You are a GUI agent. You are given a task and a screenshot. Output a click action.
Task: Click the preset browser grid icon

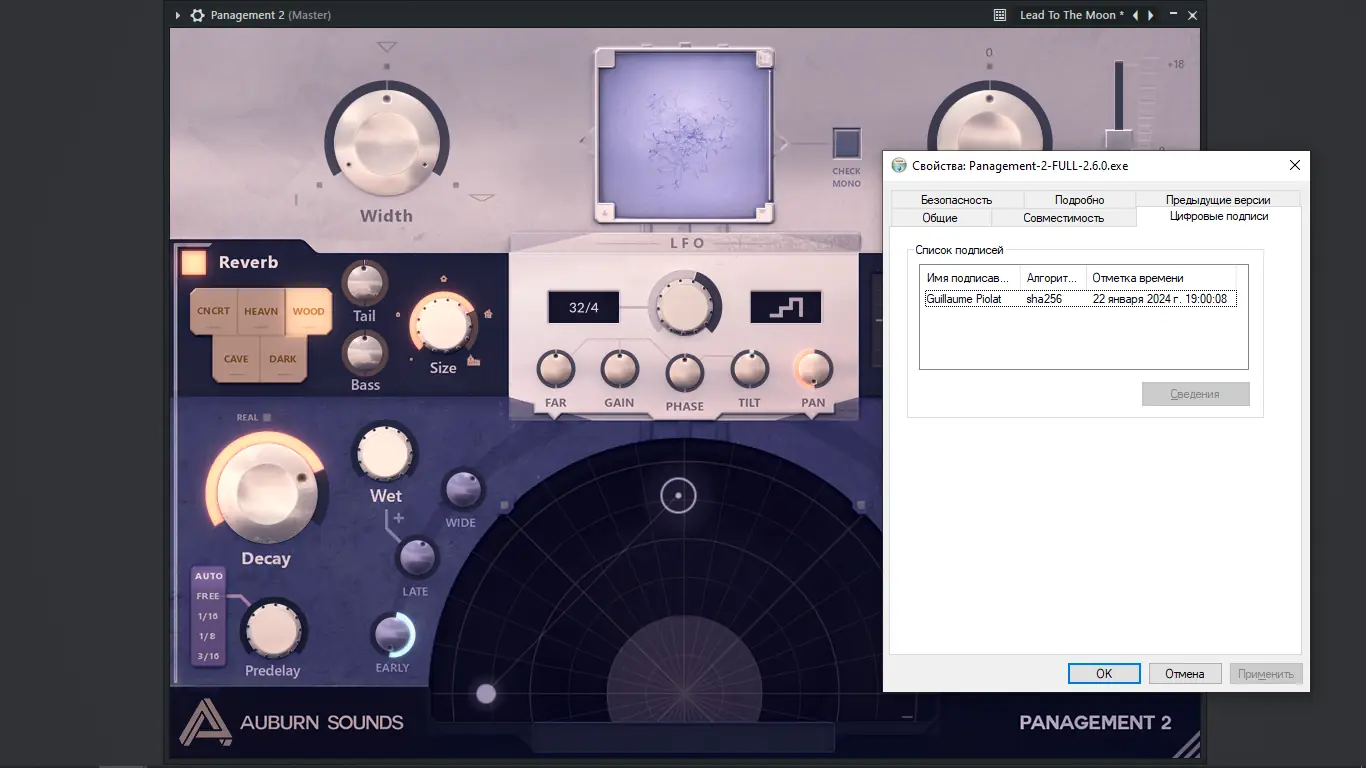pos(1000,15)
